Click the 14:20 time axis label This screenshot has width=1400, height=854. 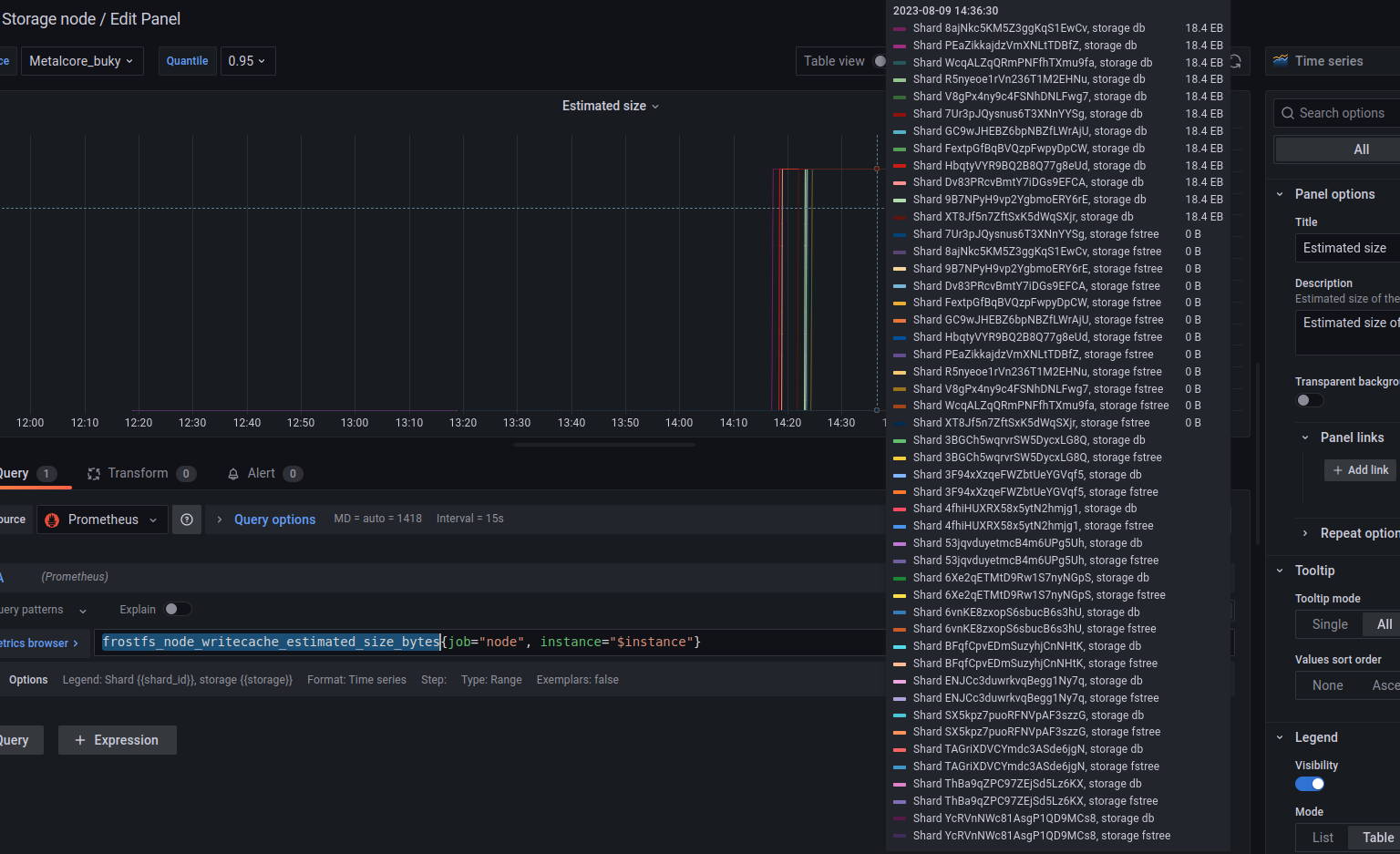tap(787, 423)
